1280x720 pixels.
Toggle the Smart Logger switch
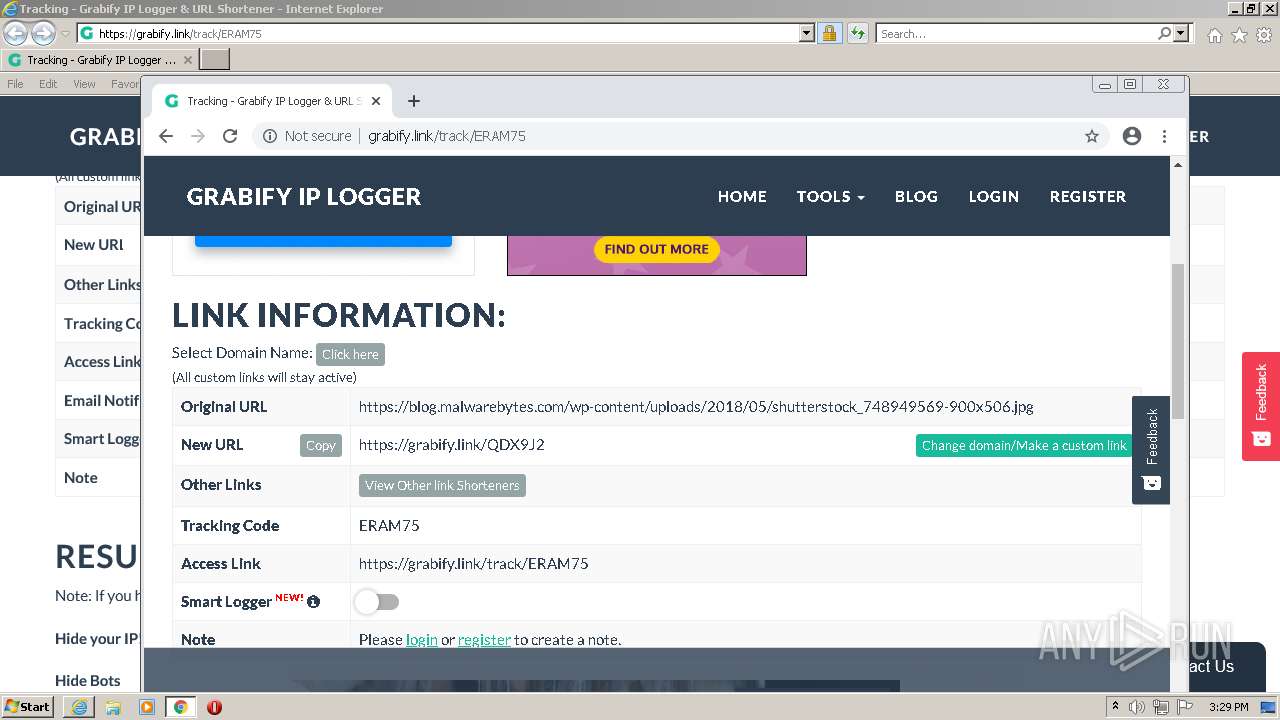[377, 602]
